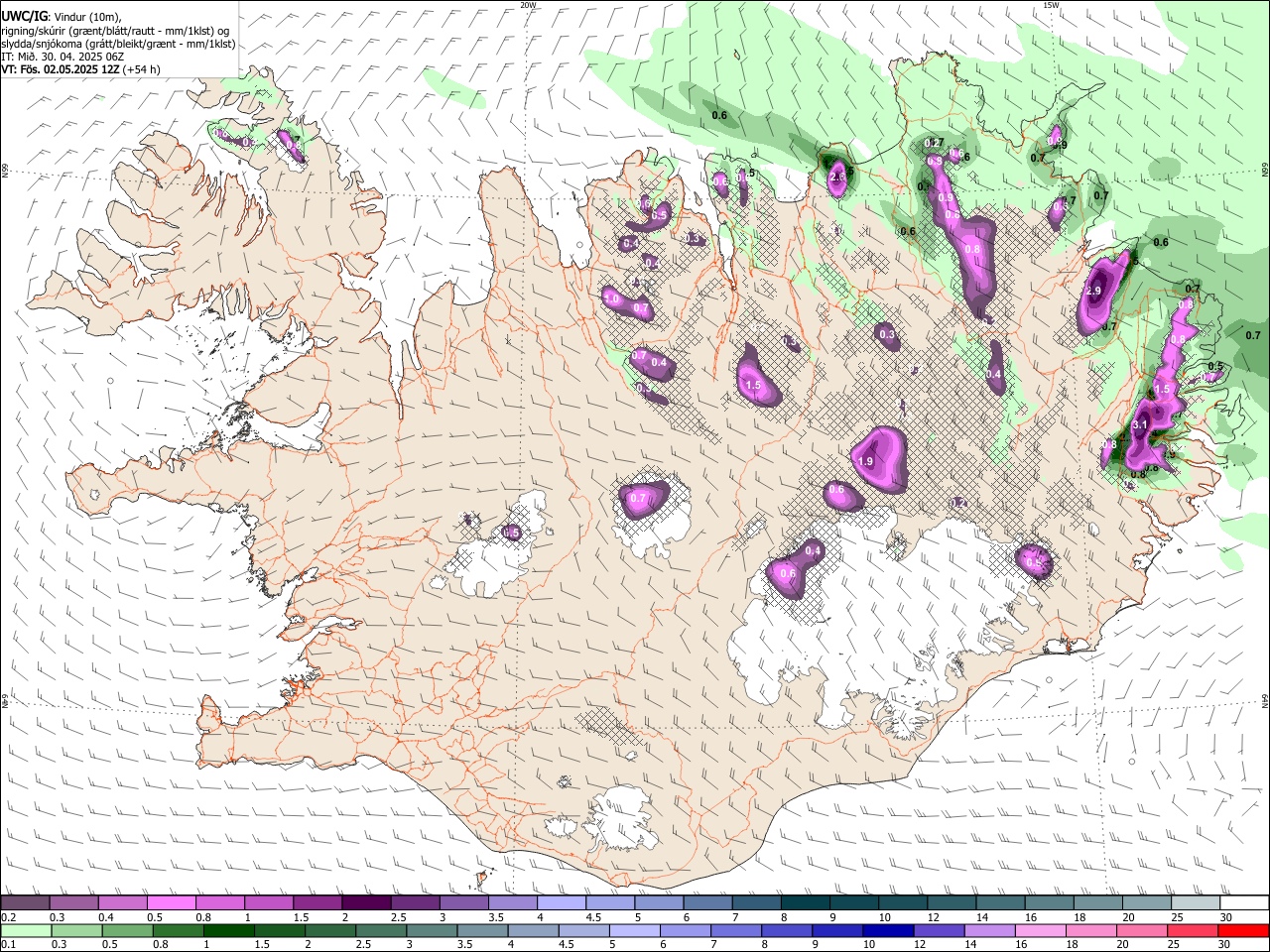Select the dark mauve 0.2 snow legend swatch
Image resolution: width=1270 pixels, height=952 pixels.
[x=25, y=903]
